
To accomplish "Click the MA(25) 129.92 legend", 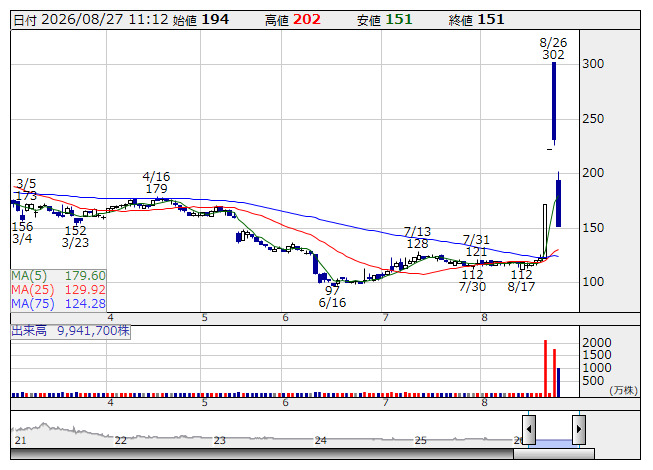I will tap(59, 290).
